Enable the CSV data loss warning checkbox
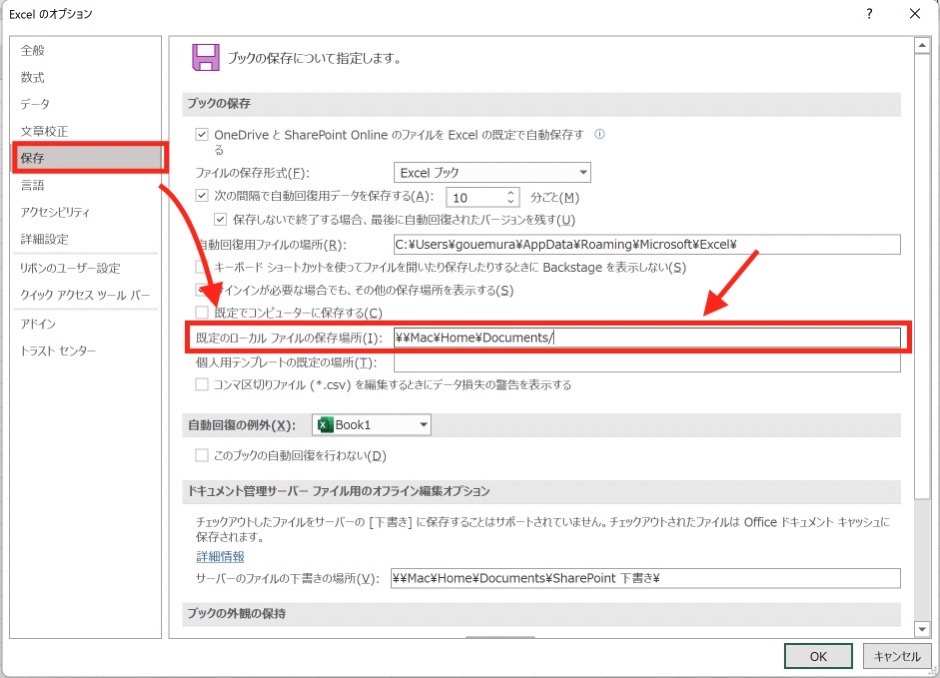This screenshot has width=940, height=678. (x=202, y=384)
